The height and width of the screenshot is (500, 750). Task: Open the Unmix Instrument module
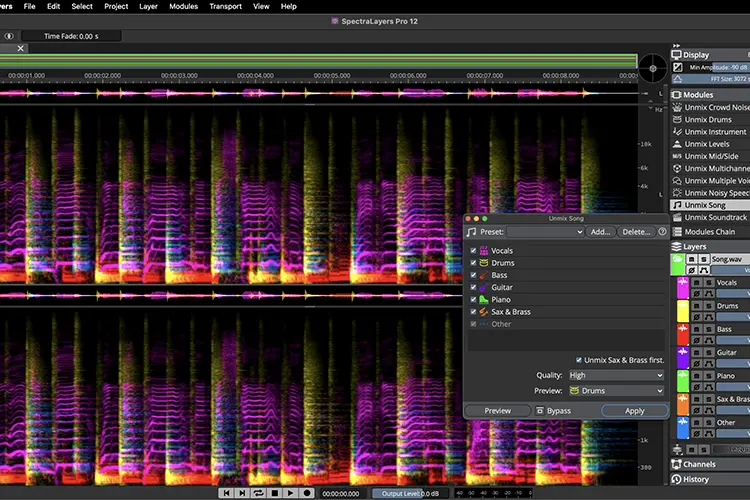tap(711, 132)
